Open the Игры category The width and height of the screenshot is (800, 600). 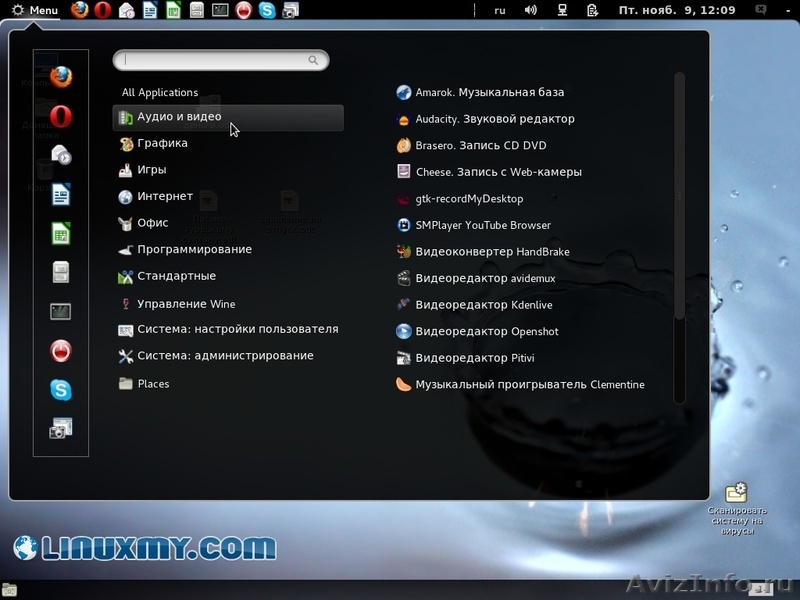tap(142, 170)
